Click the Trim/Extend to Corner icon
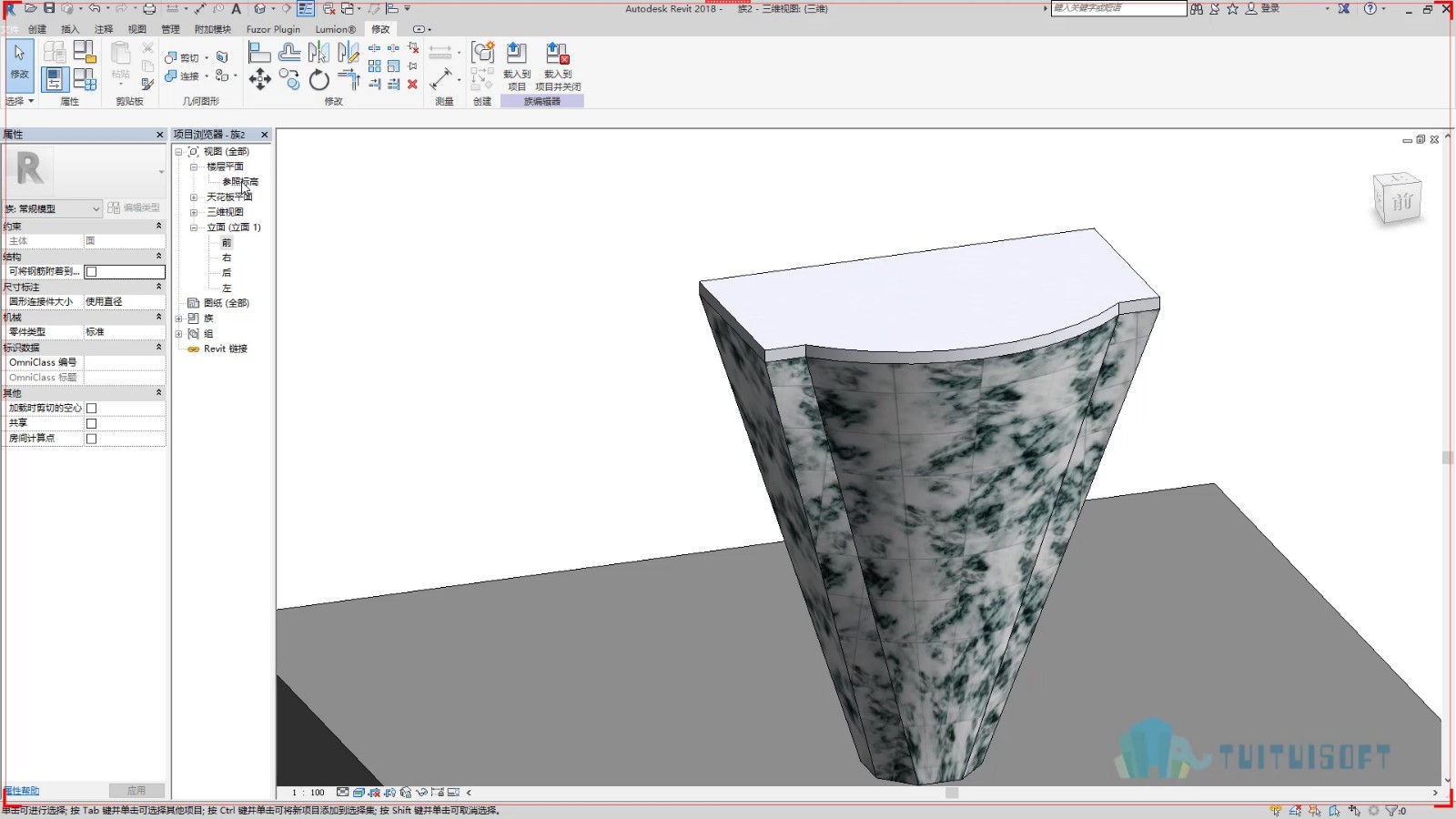This screenshot has width=1456, height=819. 349,79
